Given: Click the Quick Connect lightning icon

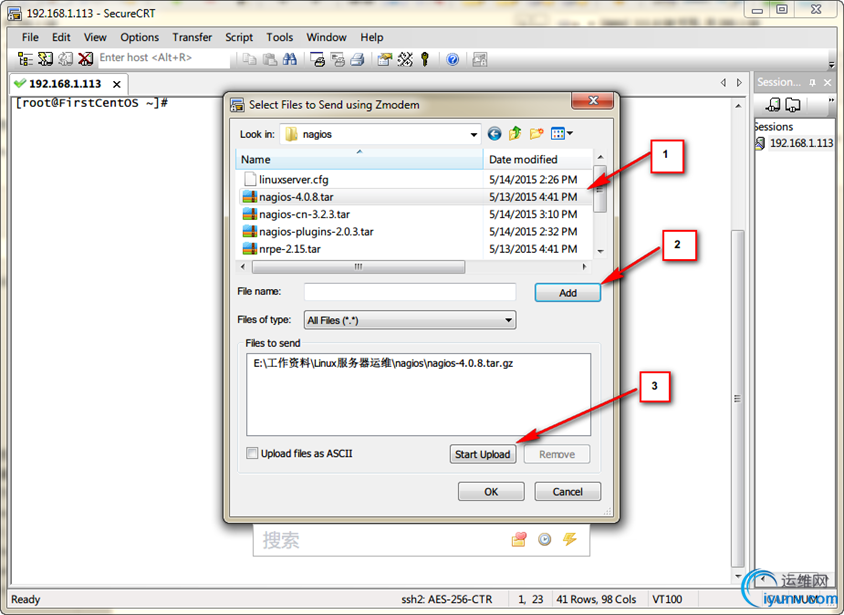Looking at the screenshot, I should click(45, 59).
